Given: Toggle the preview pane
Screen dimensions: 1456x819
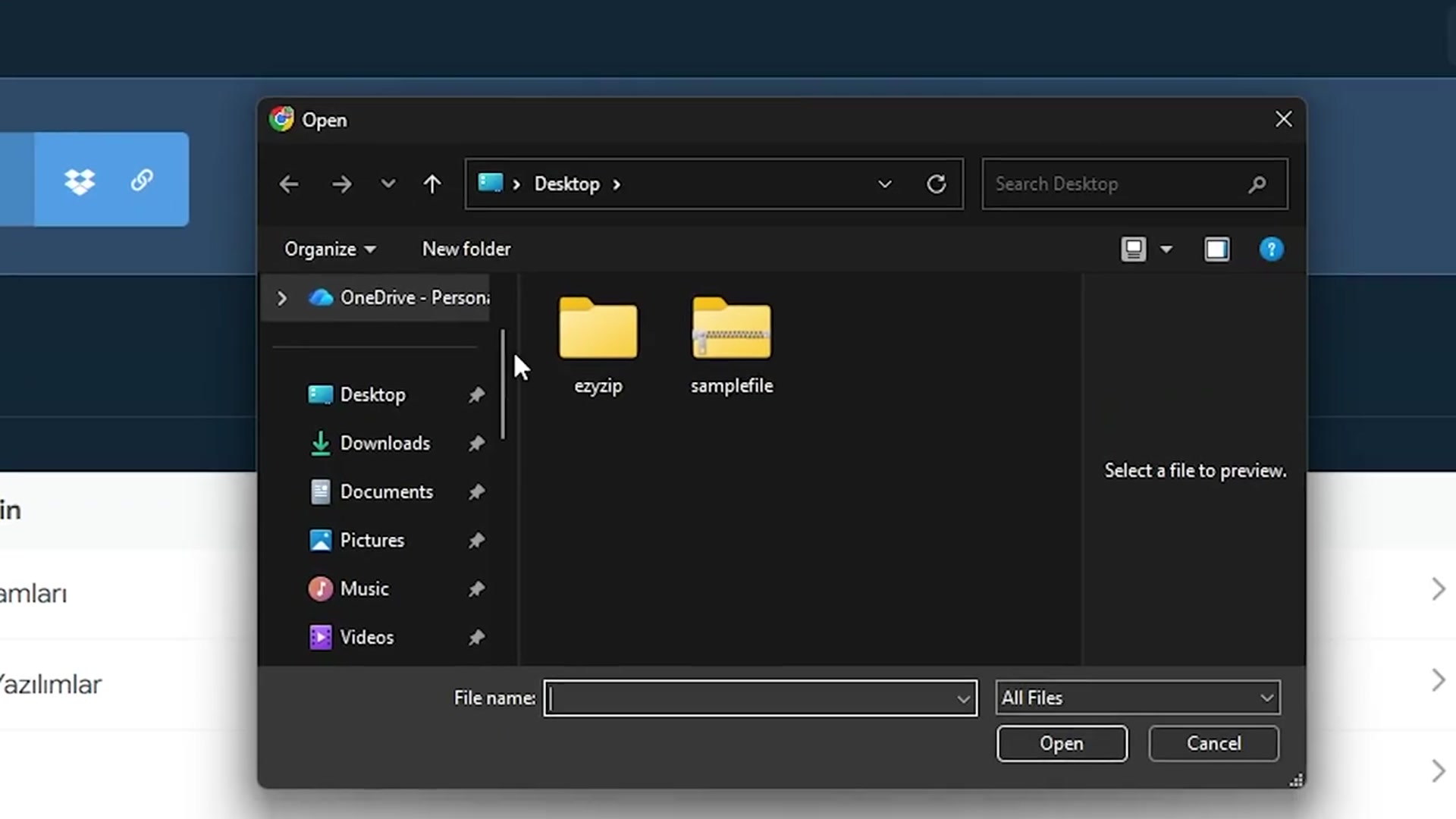Looking at the screenshot, I should 1217,249.
